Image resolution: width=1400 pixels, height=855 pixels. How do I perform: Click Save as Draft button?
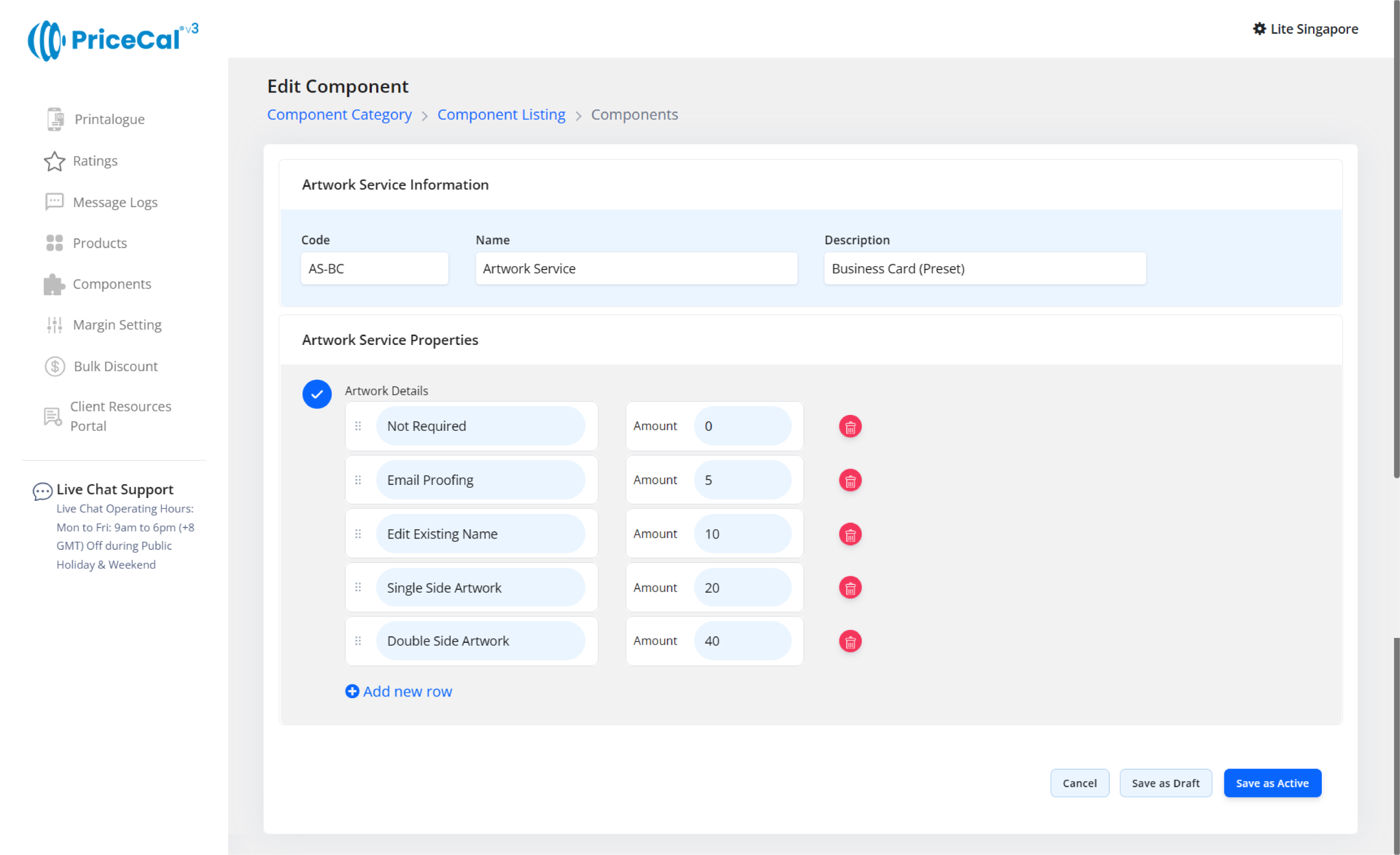click(x=1165, y=783)
